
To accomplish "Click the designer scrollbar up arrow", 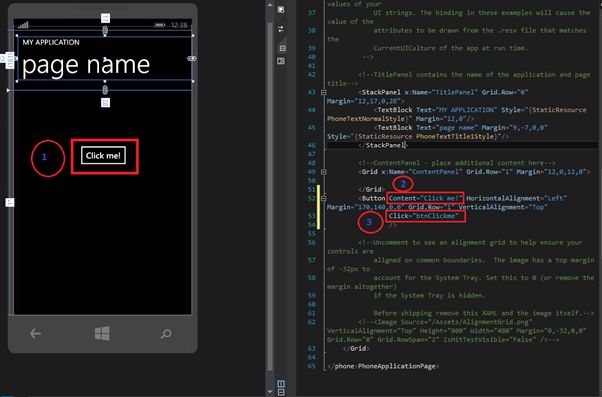I will [270, 5].
